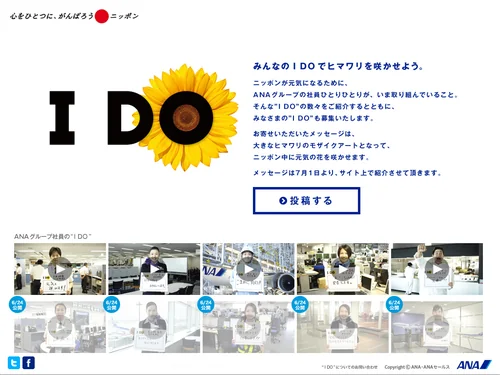Click the ANAグループ社員の"I DO" section label
Image resolution: width=500 pixels, height=375 pixels.
tap(53, 236)
